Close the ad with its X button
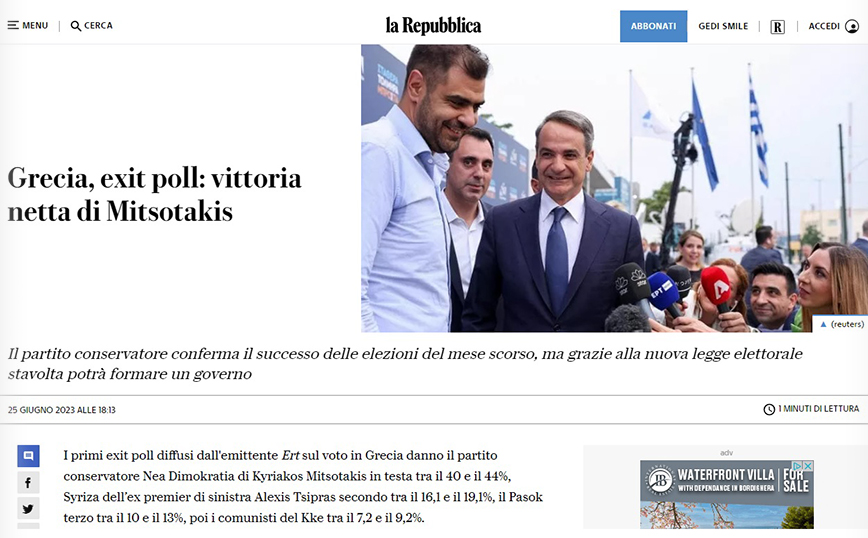Viewport: 868px width, 538px height. (x=808, y=466)
